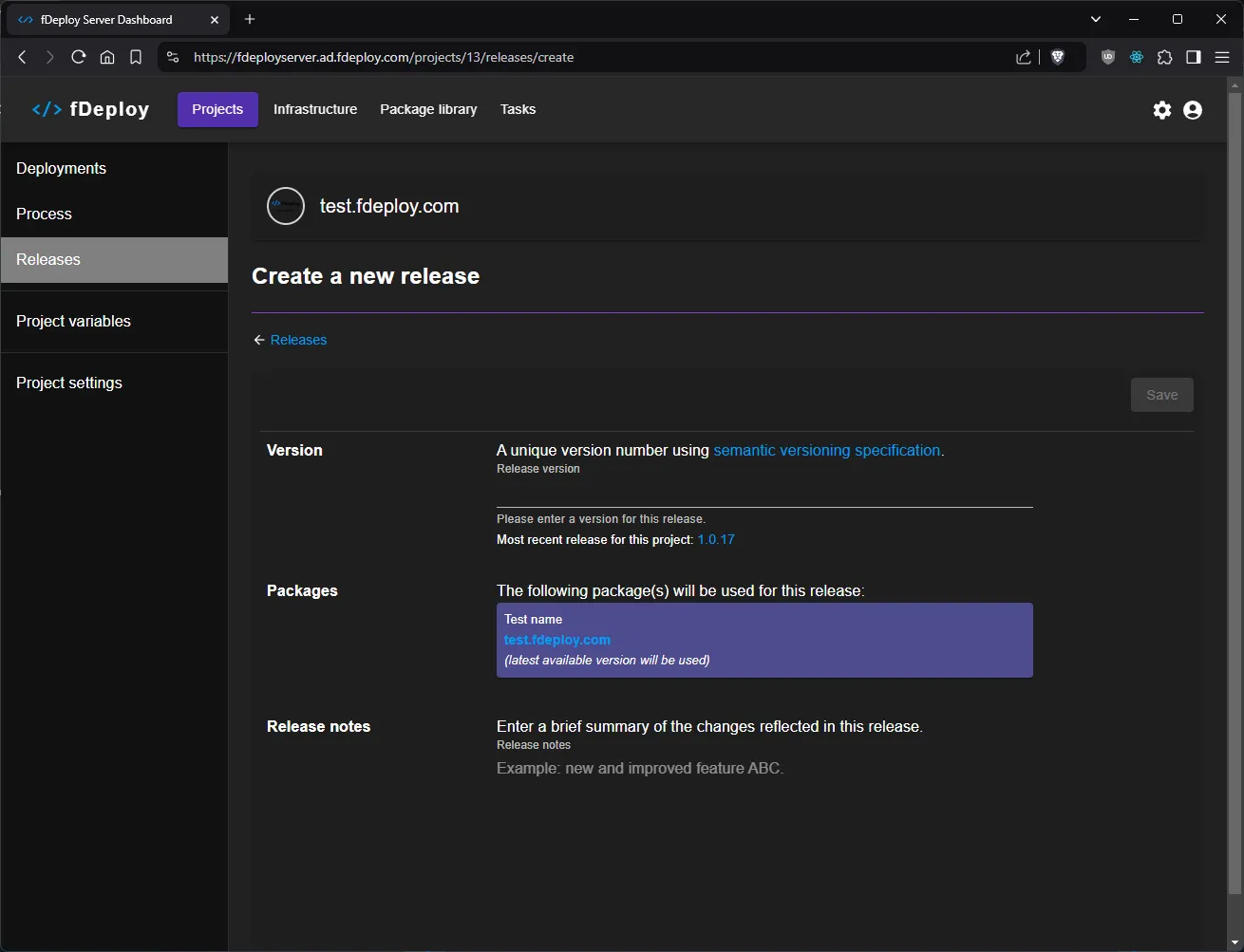Click the uBlock Origin shield icon
This screenshot has width=1244, height=952.
pos(1108,57)
